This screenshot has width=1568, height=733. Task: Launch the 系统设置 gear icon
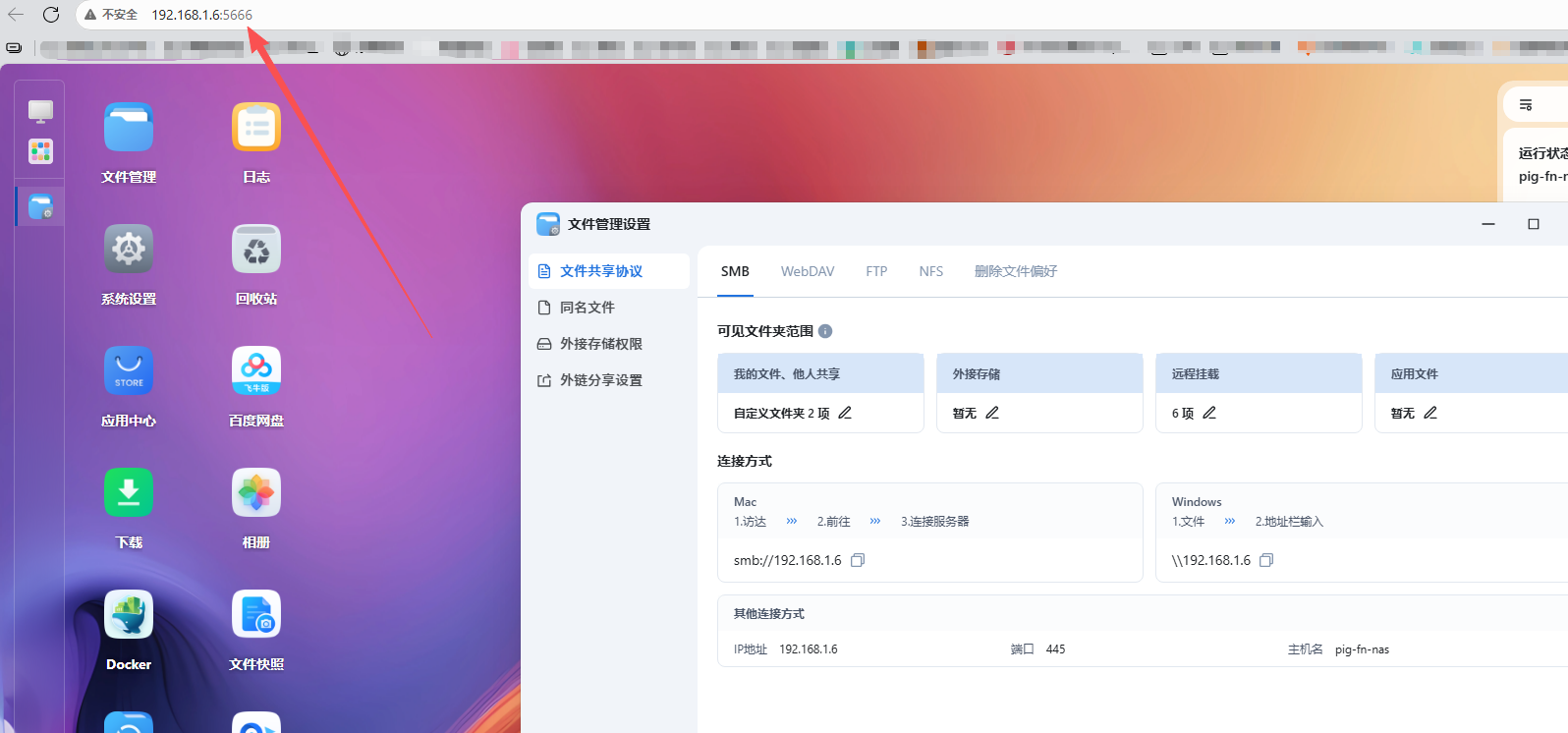[129, 250]
